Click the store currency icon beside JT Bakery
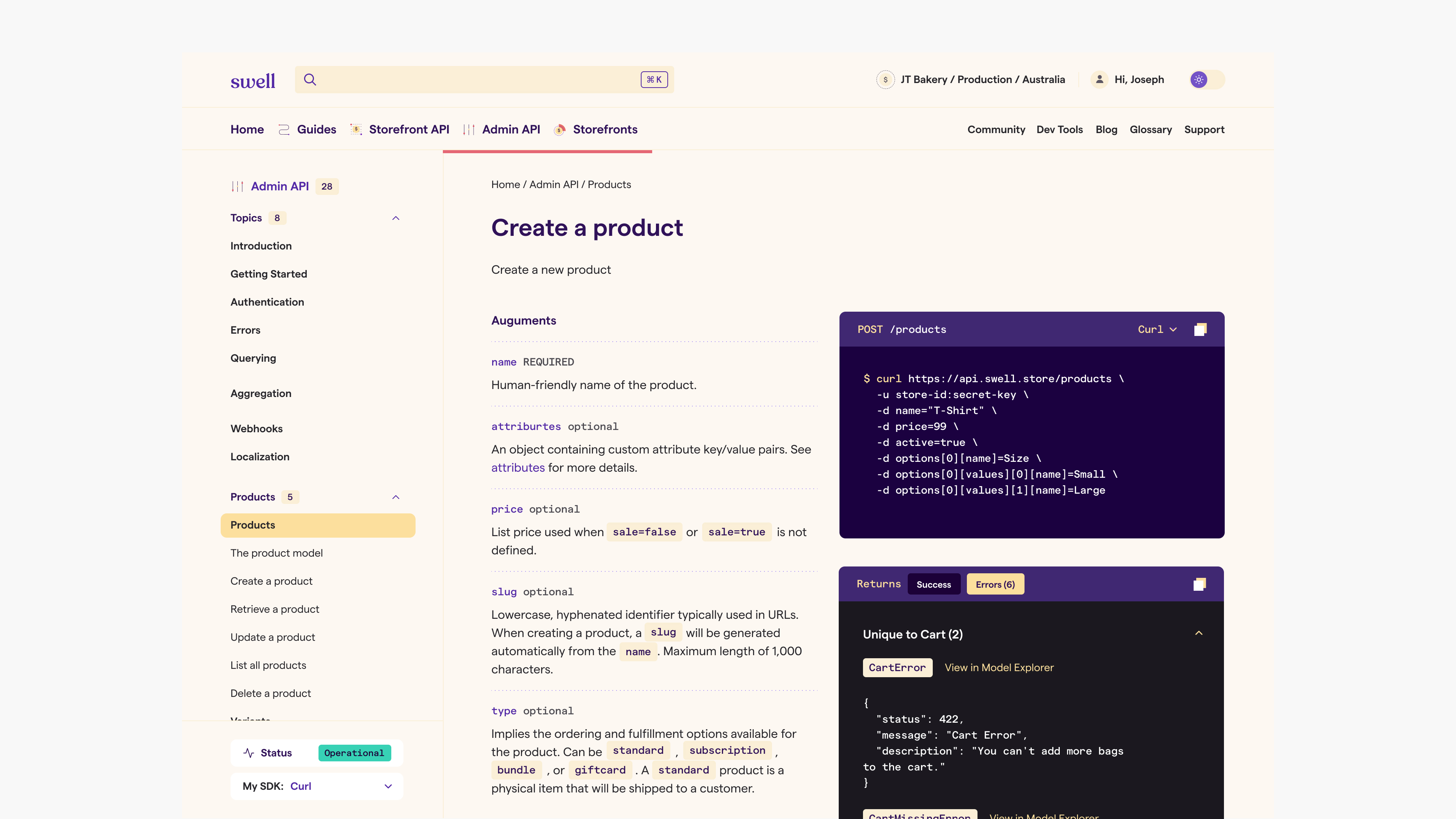Screen dimensions: 1456x819 (x=885, y=80)
